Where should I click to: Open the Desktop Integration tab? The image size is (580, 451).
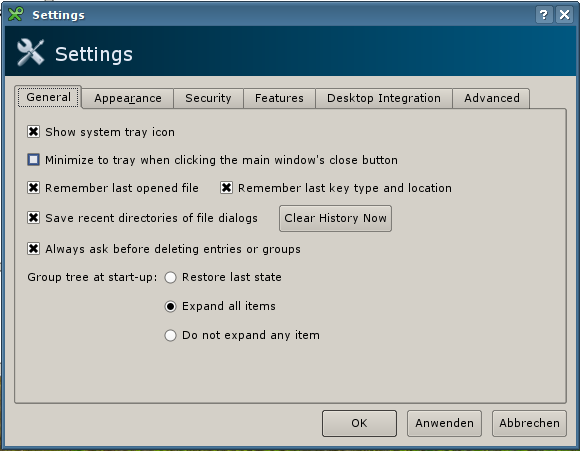point(384,98)
